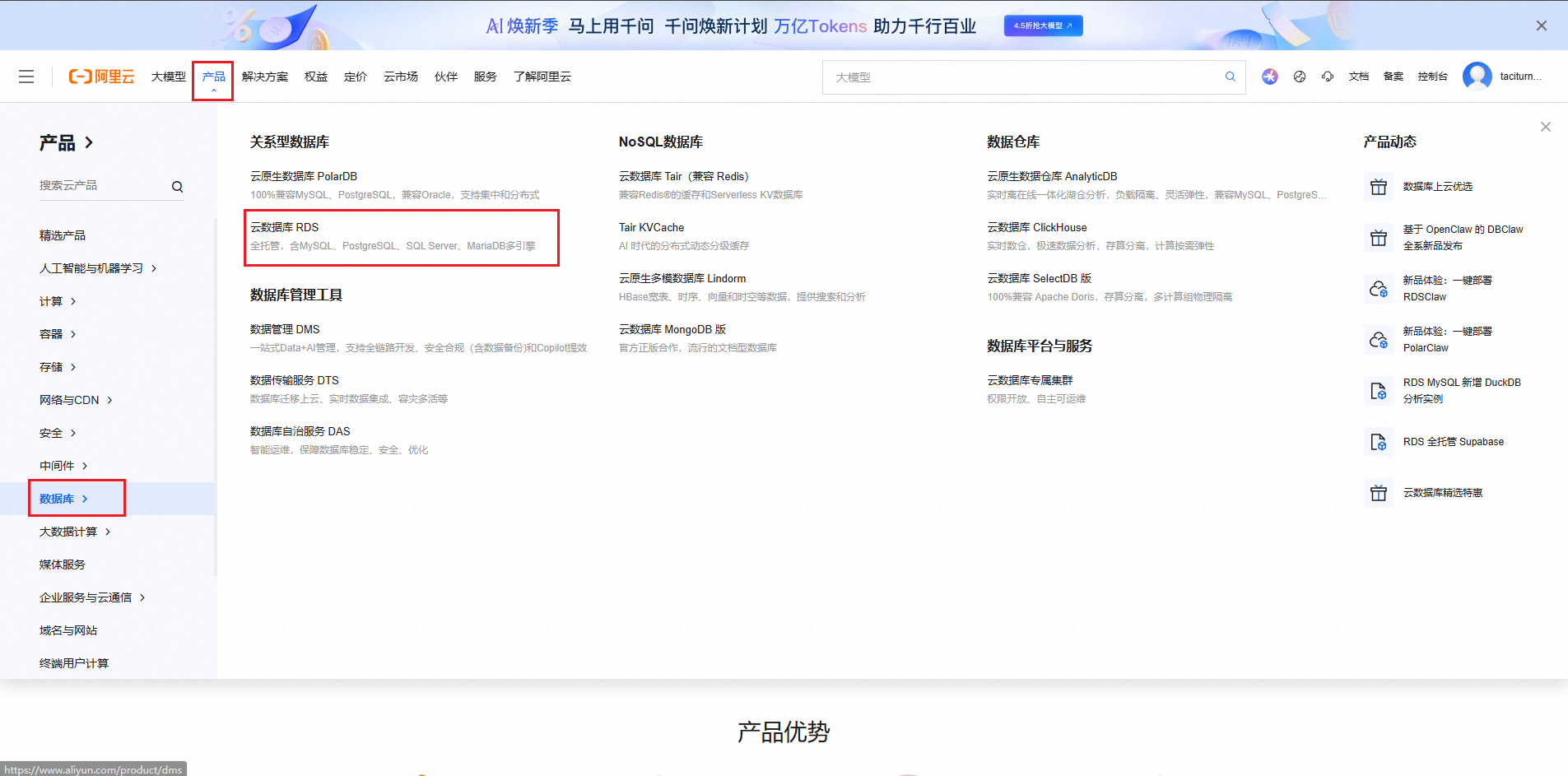Click the cloud icon beside RDSClaw news
The width and height of the screenshot is (1568, 776).
1379,289
